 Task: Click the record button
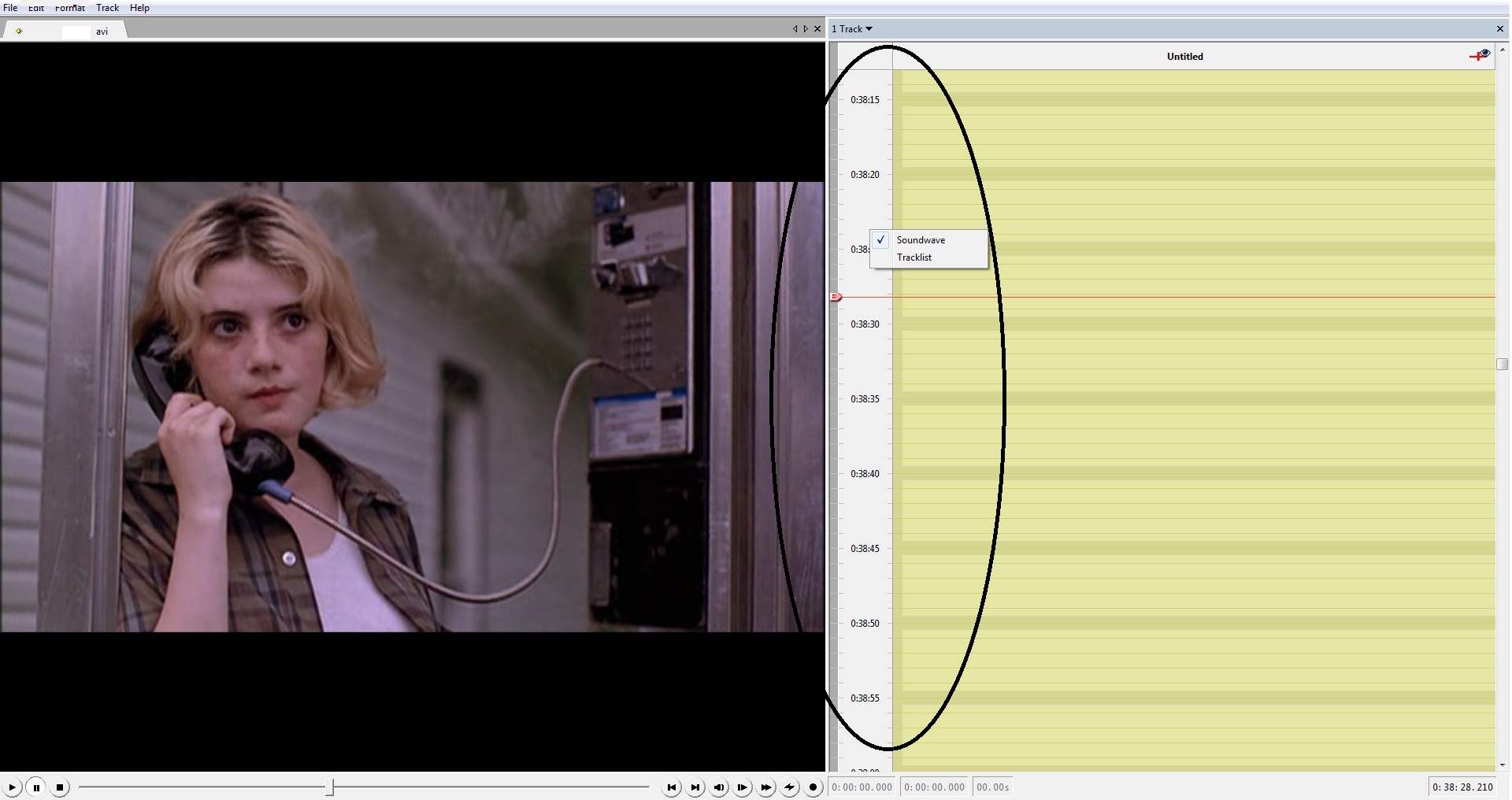(x=813, y=787)
